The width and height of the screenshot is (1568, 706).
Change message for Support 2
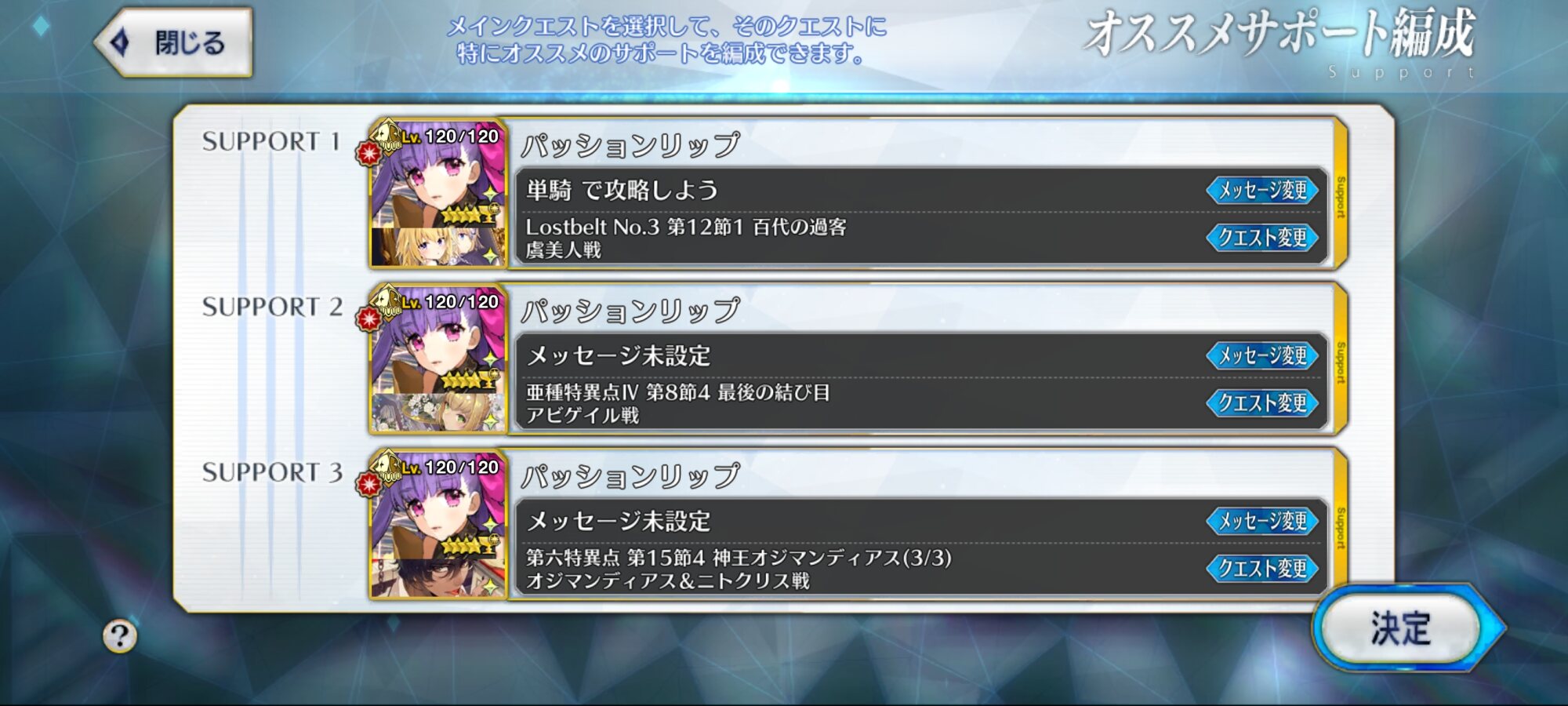coord(1262,355)
